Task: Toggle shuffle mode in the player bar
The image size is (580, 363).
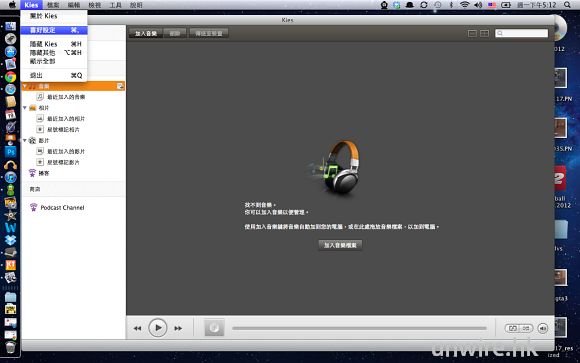Action: [x=526, y=328]
